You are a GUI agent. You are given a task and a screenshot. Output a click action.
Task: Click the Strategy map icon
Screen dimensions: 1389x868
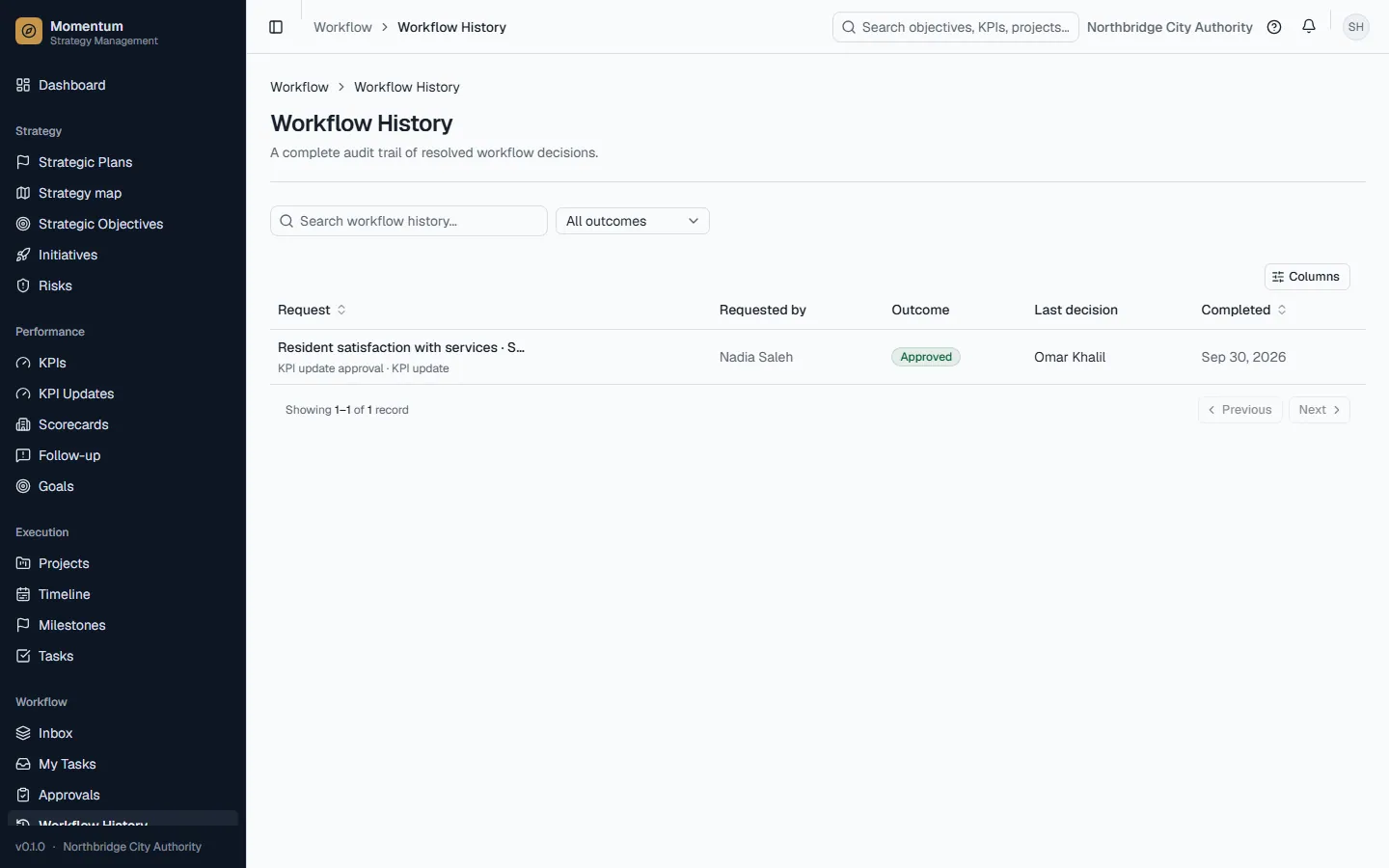coord(23,193)
